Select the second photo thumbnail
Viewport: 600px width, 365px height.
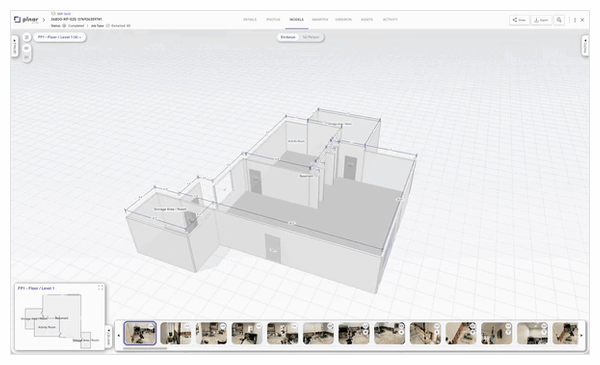click(176, 333)
